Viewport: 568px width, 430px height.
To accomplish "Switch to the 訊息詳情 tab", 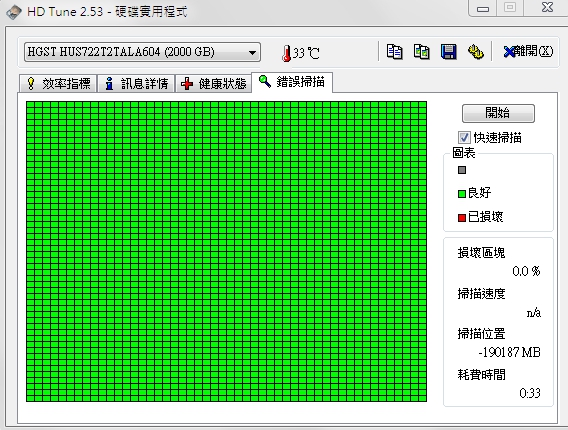I will pos(137,84).
